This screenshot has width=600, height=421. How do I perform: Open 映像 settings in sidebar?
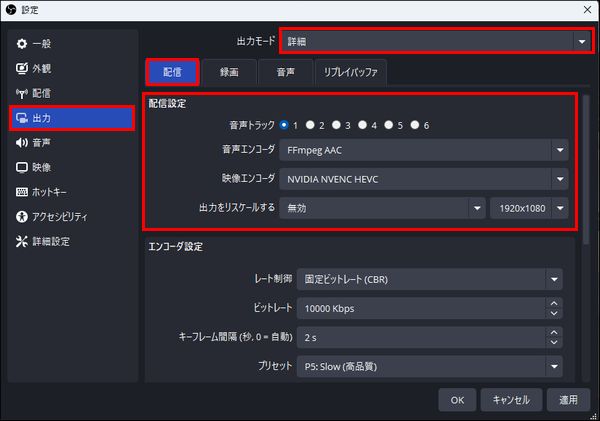(72, 167)
